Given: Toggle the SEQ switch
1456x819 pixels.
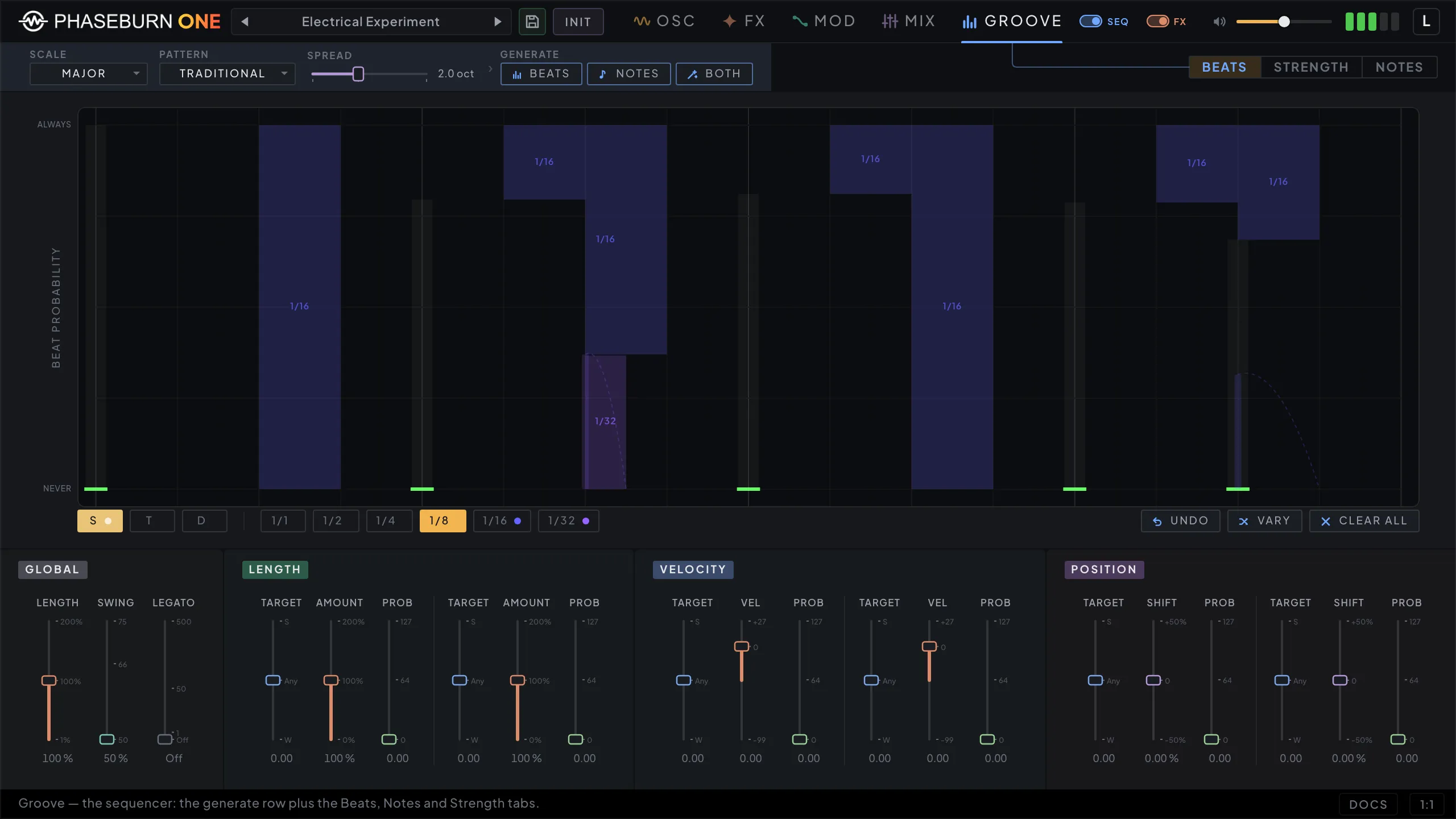Looking at the screenshot, I should tap(1090, 22).
